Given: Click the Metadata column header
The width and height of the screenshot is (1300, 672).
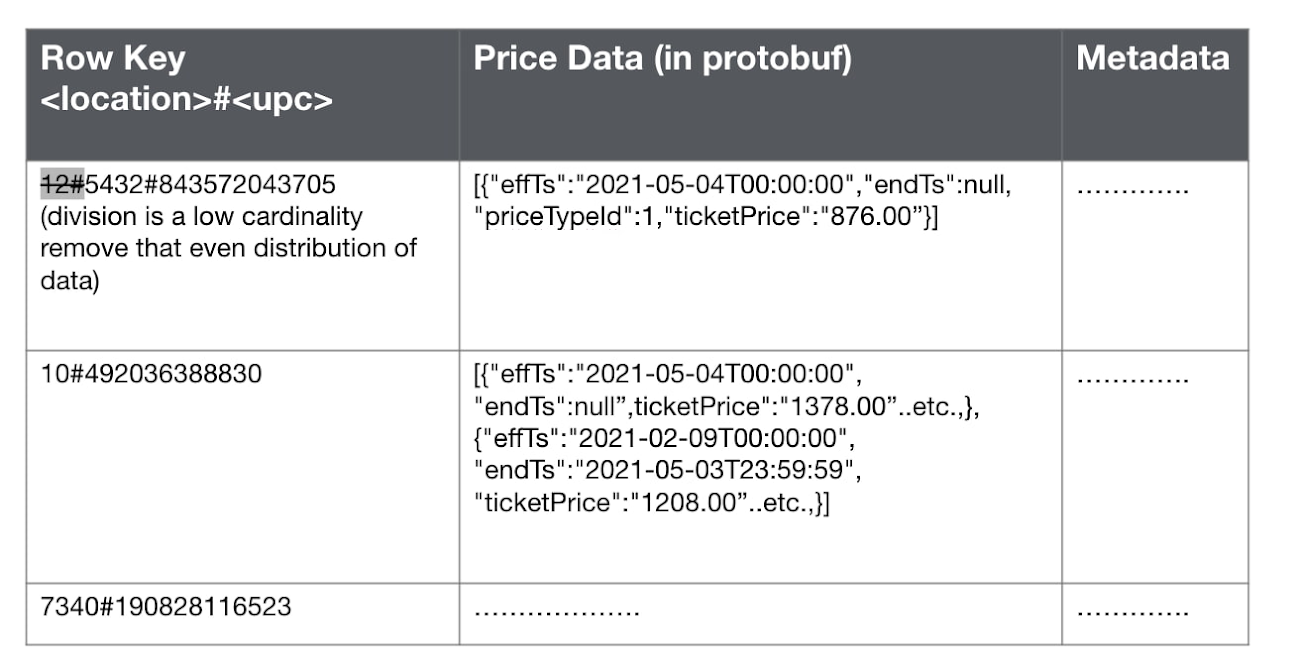Looking at the screenshot, I should 1153,58.
